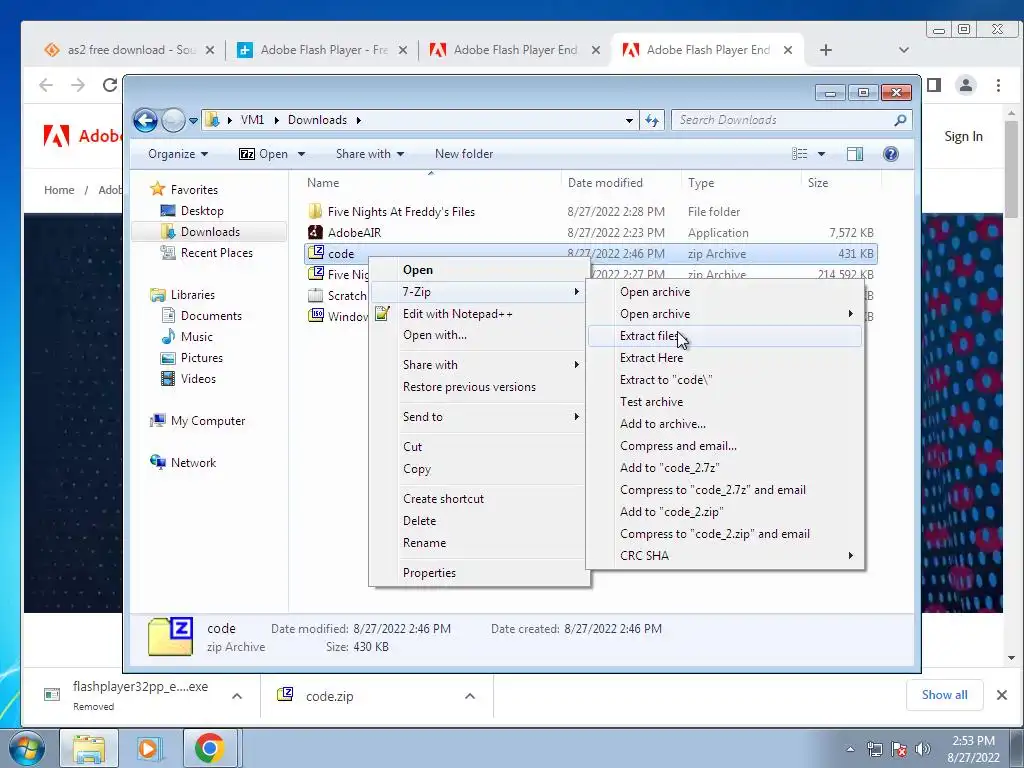Click the change view icon
Screen dimensions: 1024x768
(x=799, y=154)
